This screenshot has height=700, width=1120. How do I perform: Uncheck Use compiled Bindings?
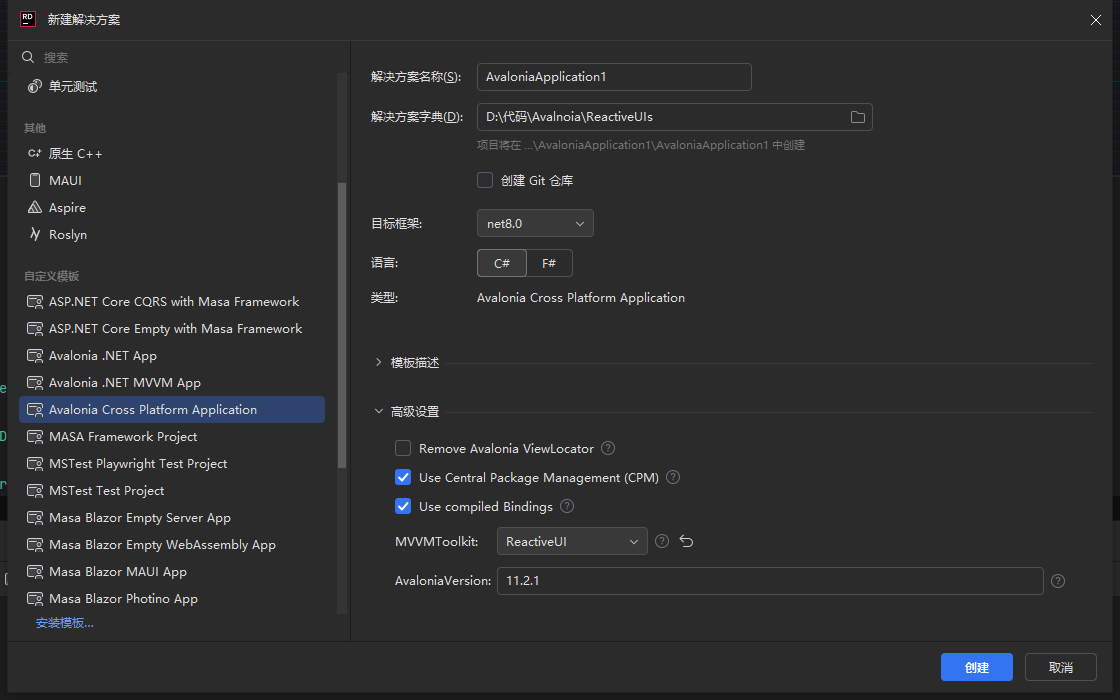(403, 506)
